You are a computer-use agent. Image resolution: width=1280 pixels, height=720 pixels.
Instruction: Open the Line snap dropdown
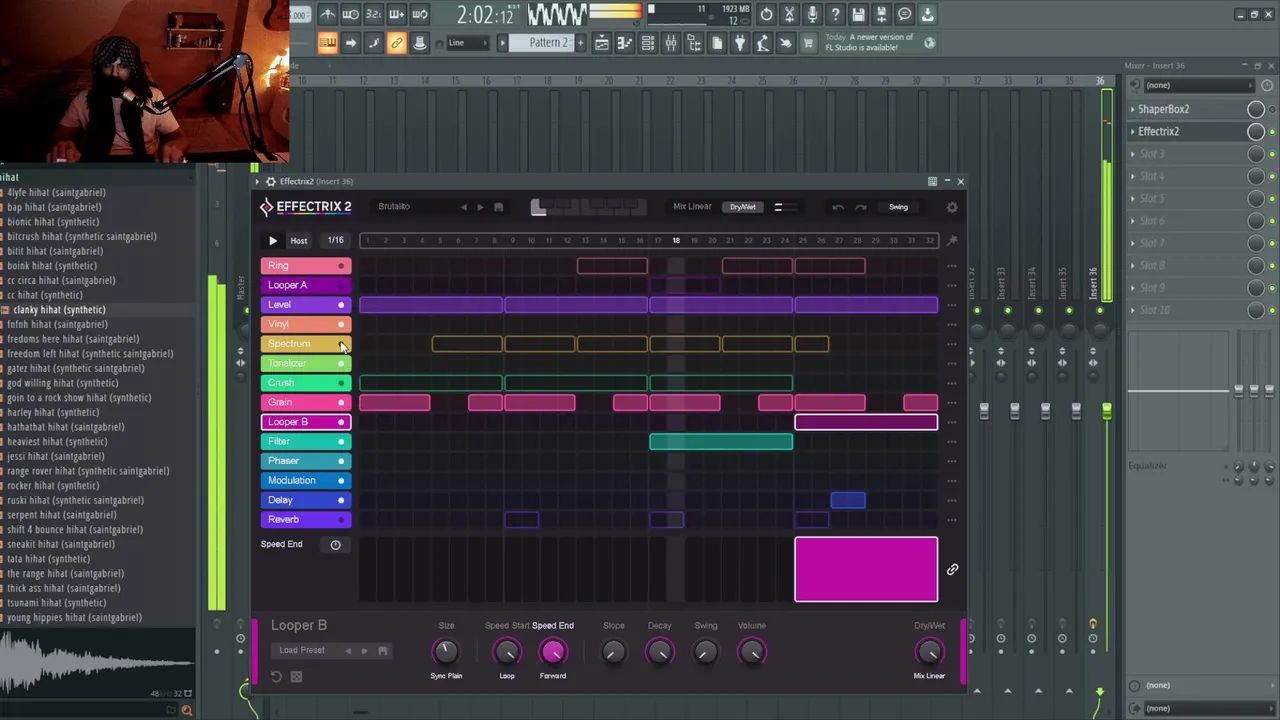click(x=466, y=43)
